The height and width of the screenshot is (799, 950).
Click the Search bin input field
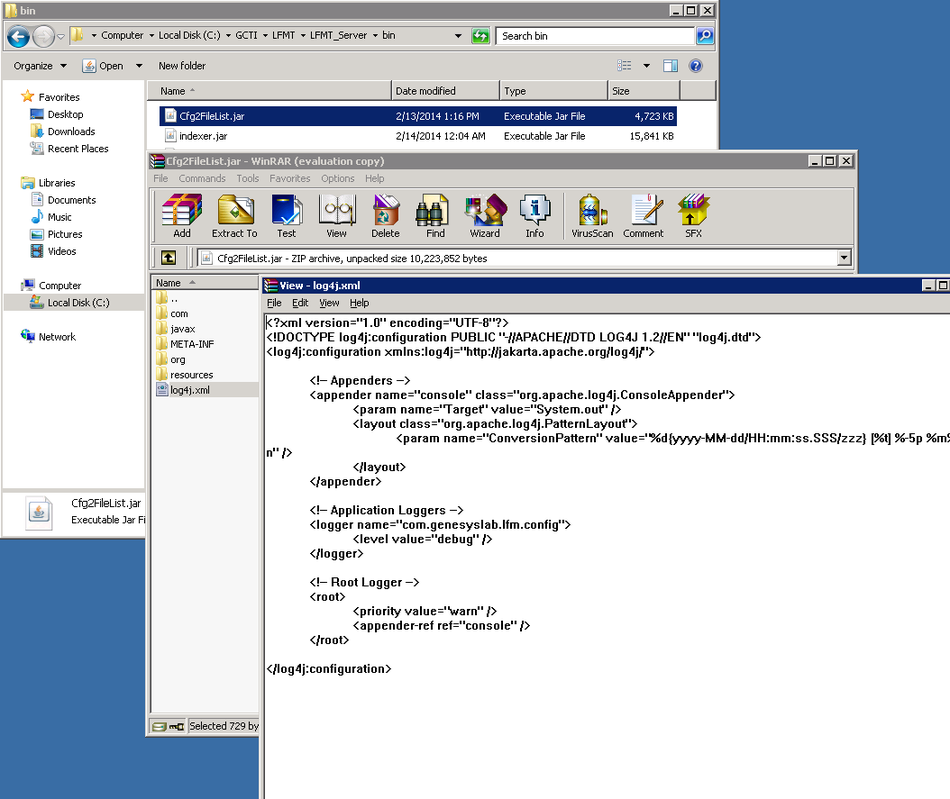coord(594,36)
